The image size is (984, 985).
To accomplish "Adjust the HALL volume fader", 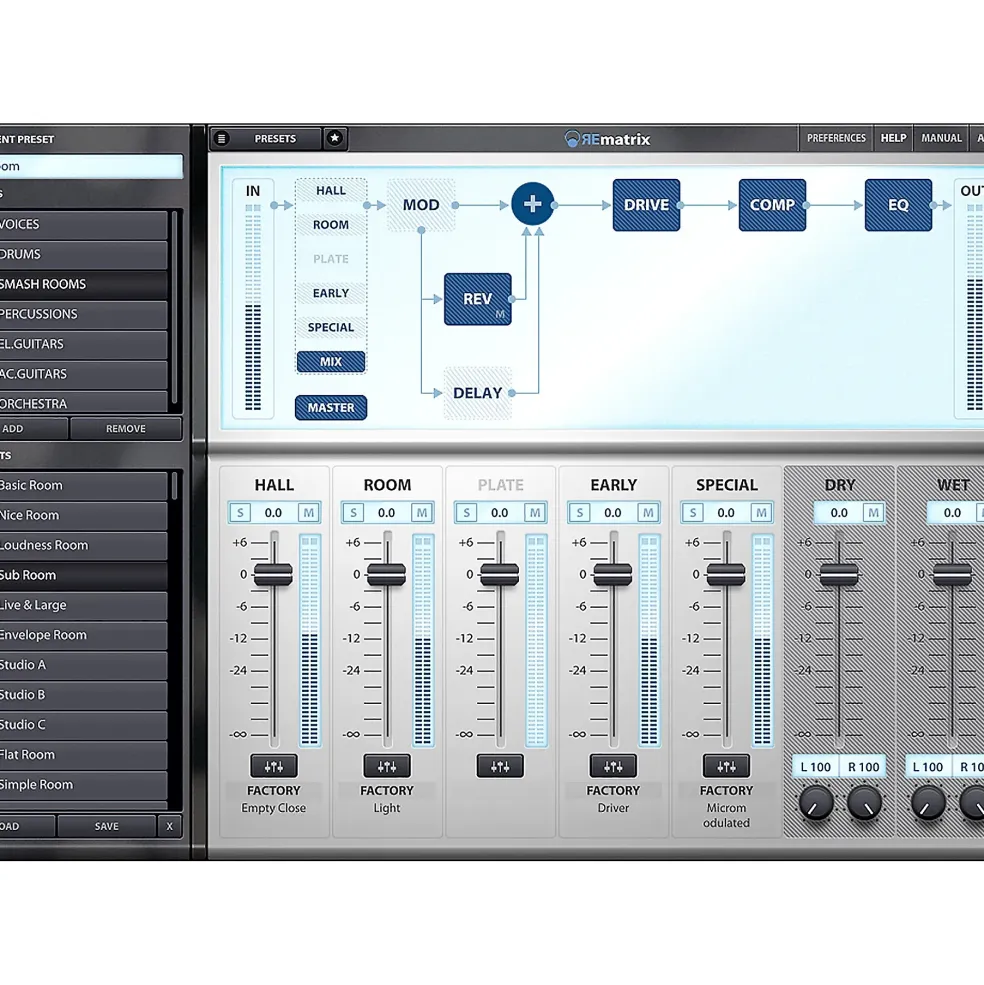I will pyautogui.click(x=273, y=574).
